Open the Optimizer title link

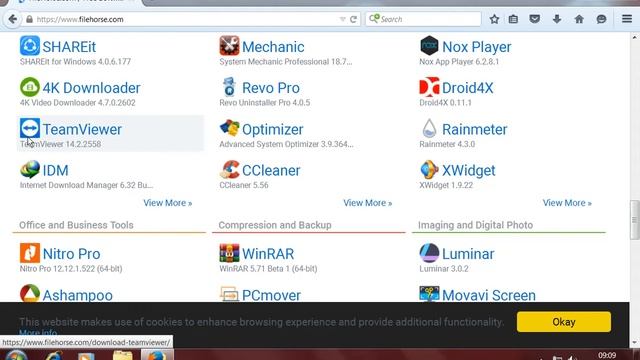pyautogui.click(x=273, y=130)
